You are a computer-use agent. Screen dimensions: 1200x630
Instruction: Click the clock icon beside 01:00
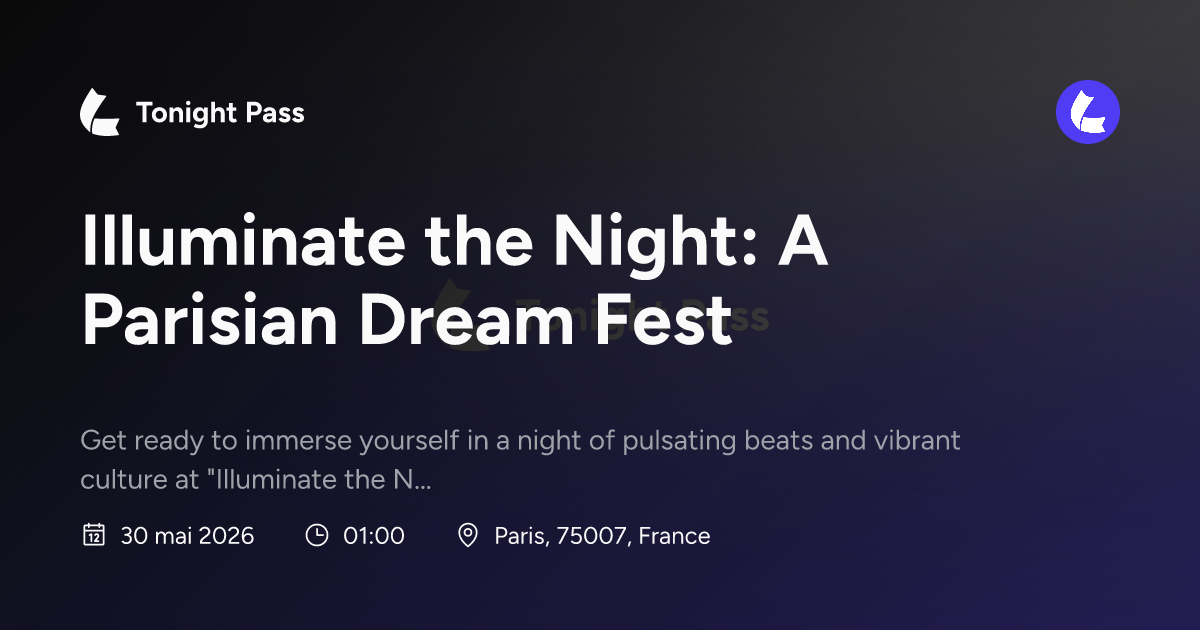point(316,535)
